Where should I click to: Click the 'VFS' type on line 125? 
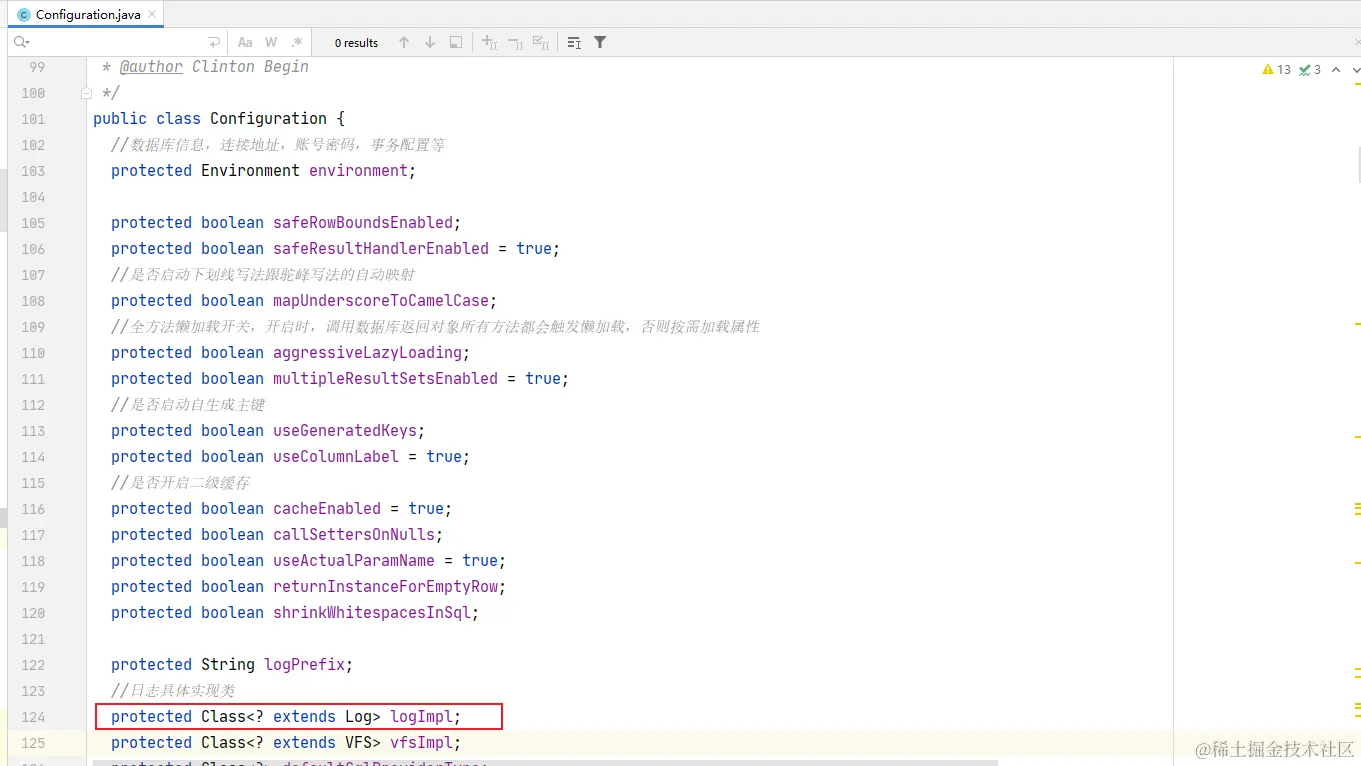pyautogui.click(x=358, y=742)
